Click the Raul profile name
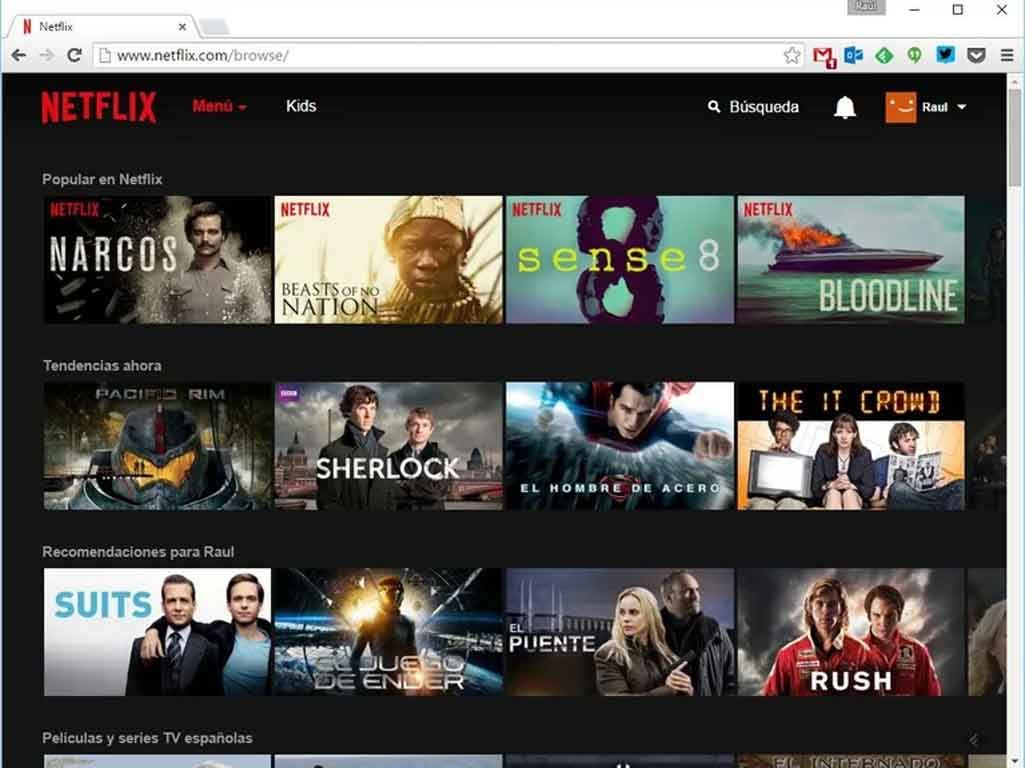The height and width of the screenshot is (768, 1025). coord(935,107)
